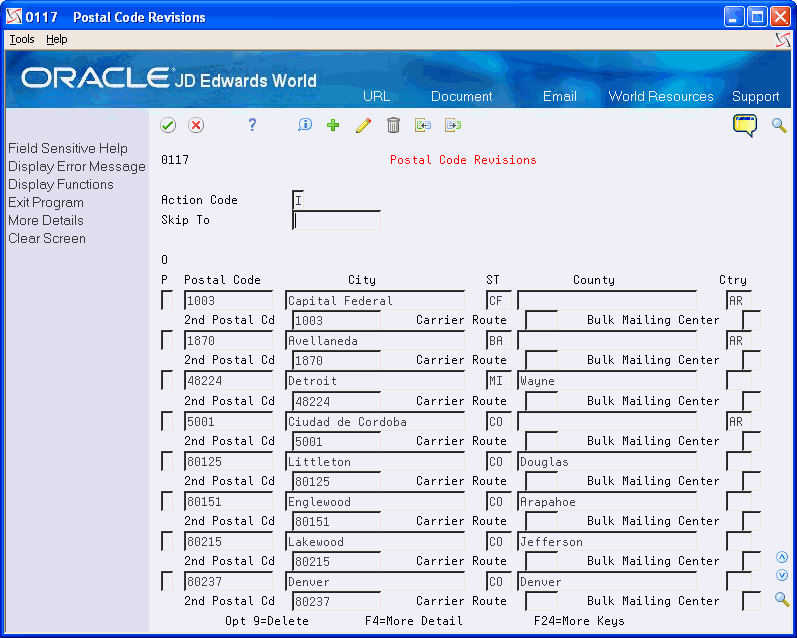
Task: Click the City field Englewood
Action: tap(375, 501)
